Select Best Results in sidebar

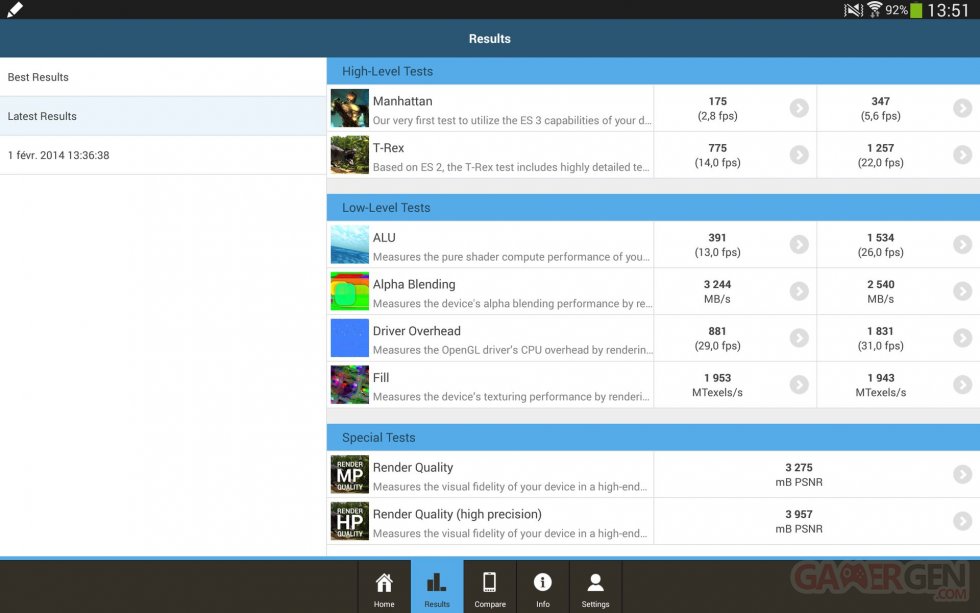click(x=163, y=77)
